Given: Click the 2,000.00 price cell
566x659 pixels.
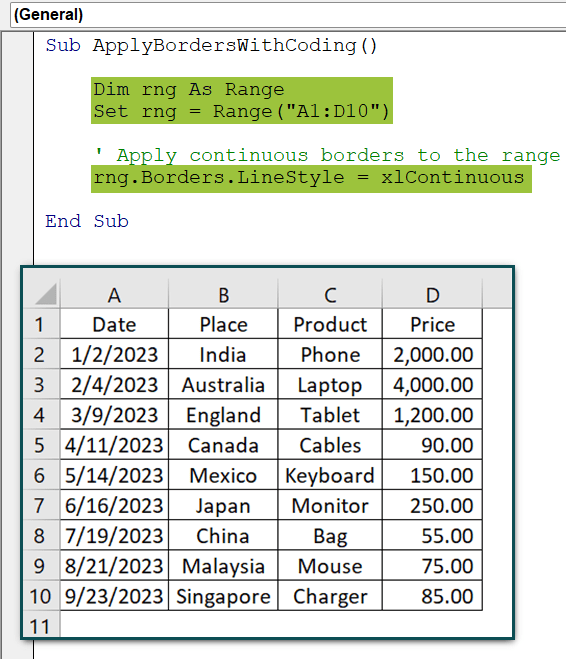Looking at the screenshot, I should [432, 354].
